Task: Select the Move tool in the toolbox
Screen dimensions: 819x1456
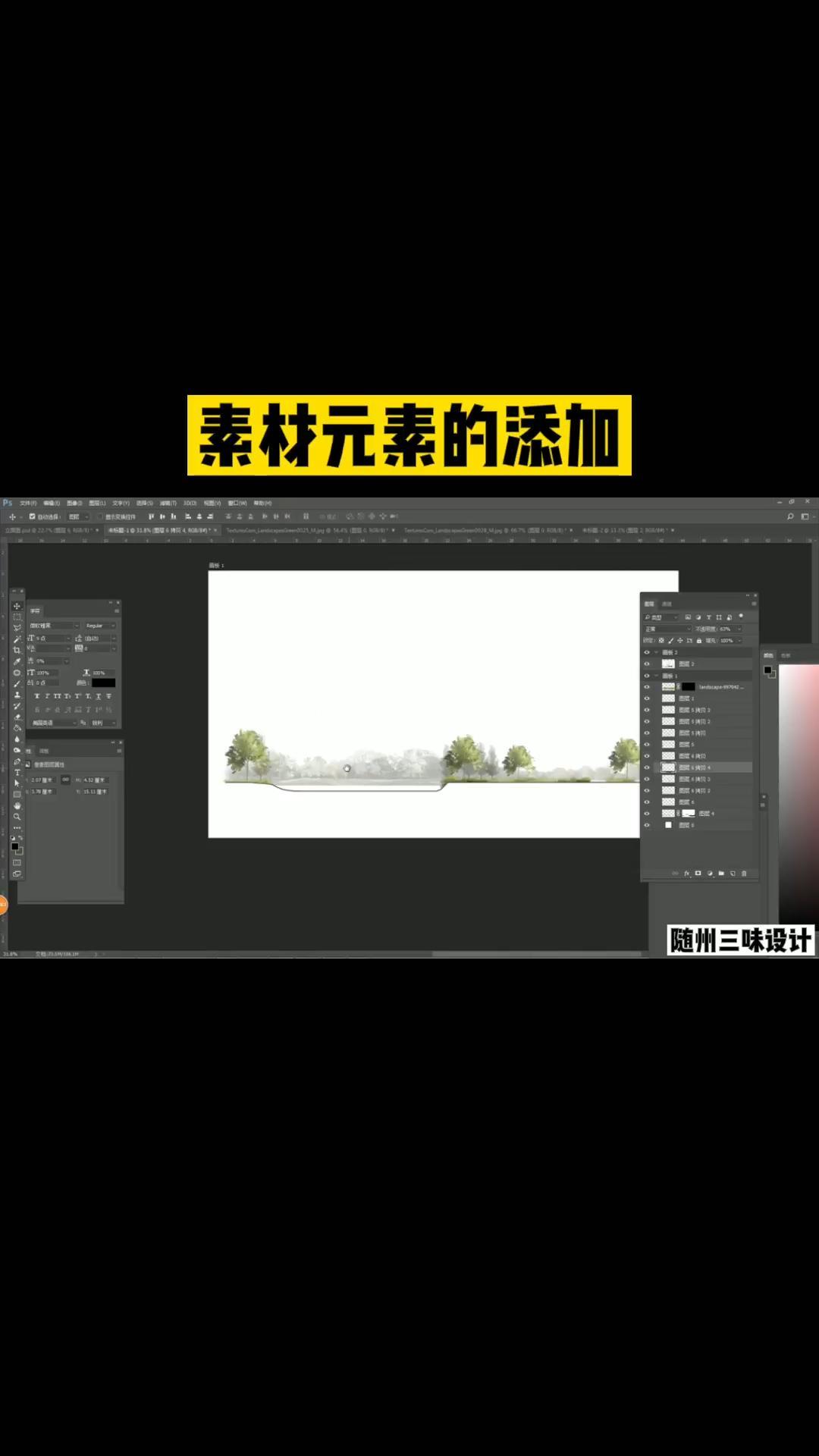Action: pyautogui.click(x=17, y=606)
